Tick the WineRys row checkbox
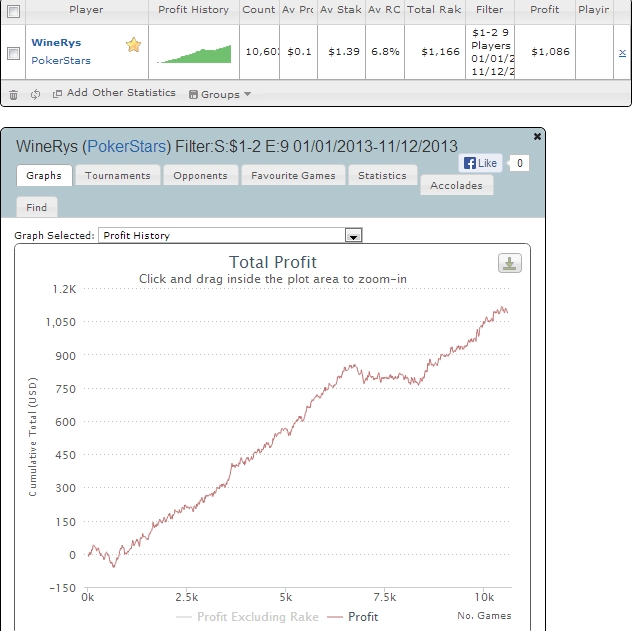The image size is (634, 631). click(13, 53)
